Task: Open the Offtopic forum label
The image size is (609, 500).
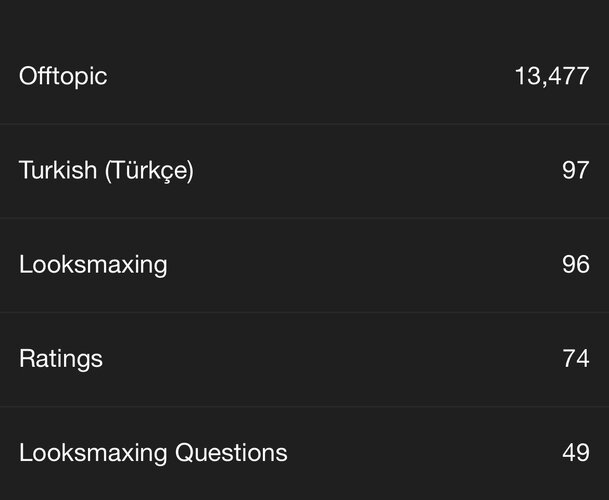Action: 63,77
